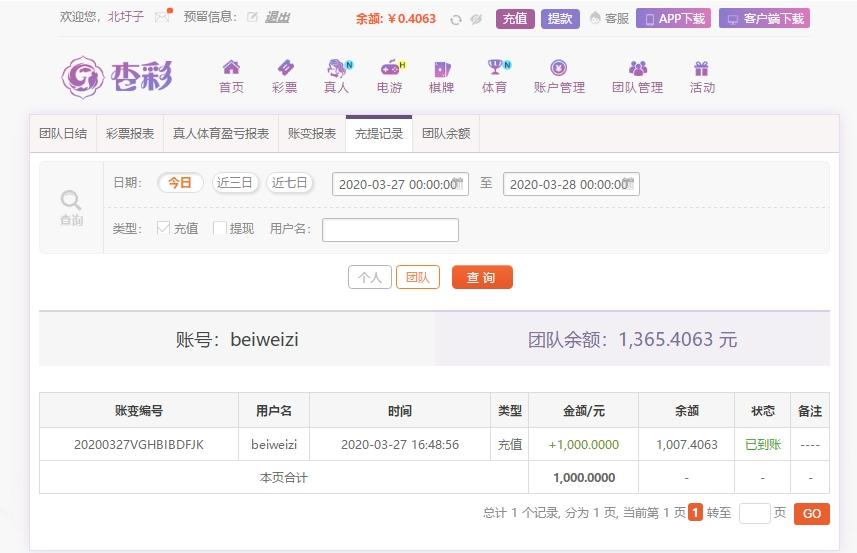This screenshot has width=857, height=553.
Task: Click the start date field 2020-03-27
Action: 400,184
